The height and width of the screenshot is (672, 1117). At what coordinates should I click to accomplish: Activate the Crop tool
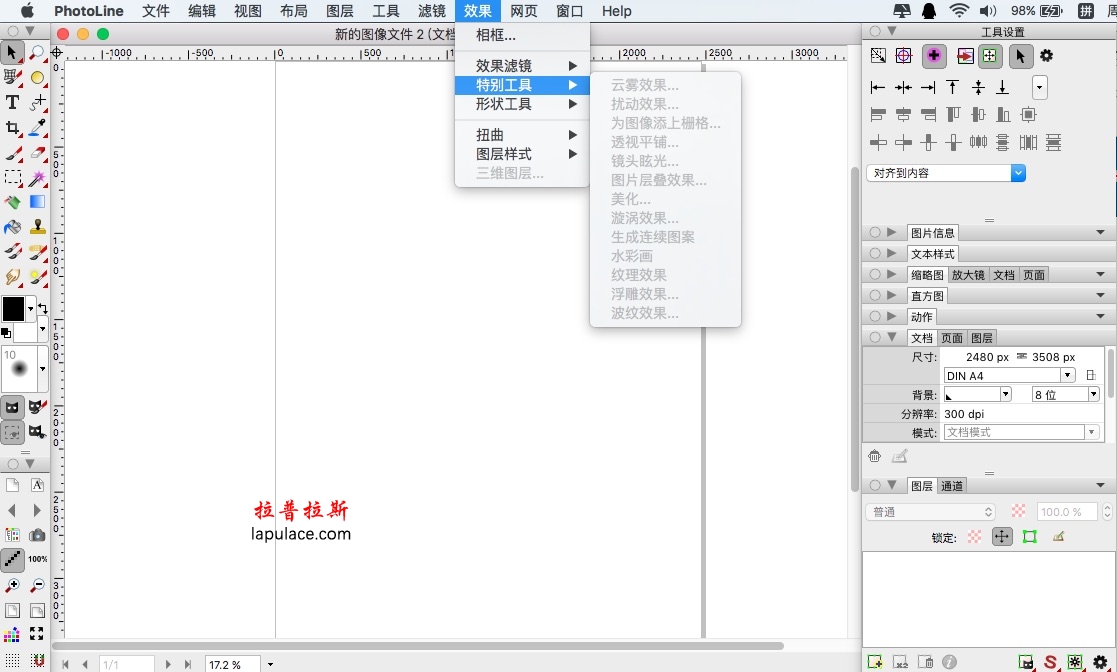point(12,128)
